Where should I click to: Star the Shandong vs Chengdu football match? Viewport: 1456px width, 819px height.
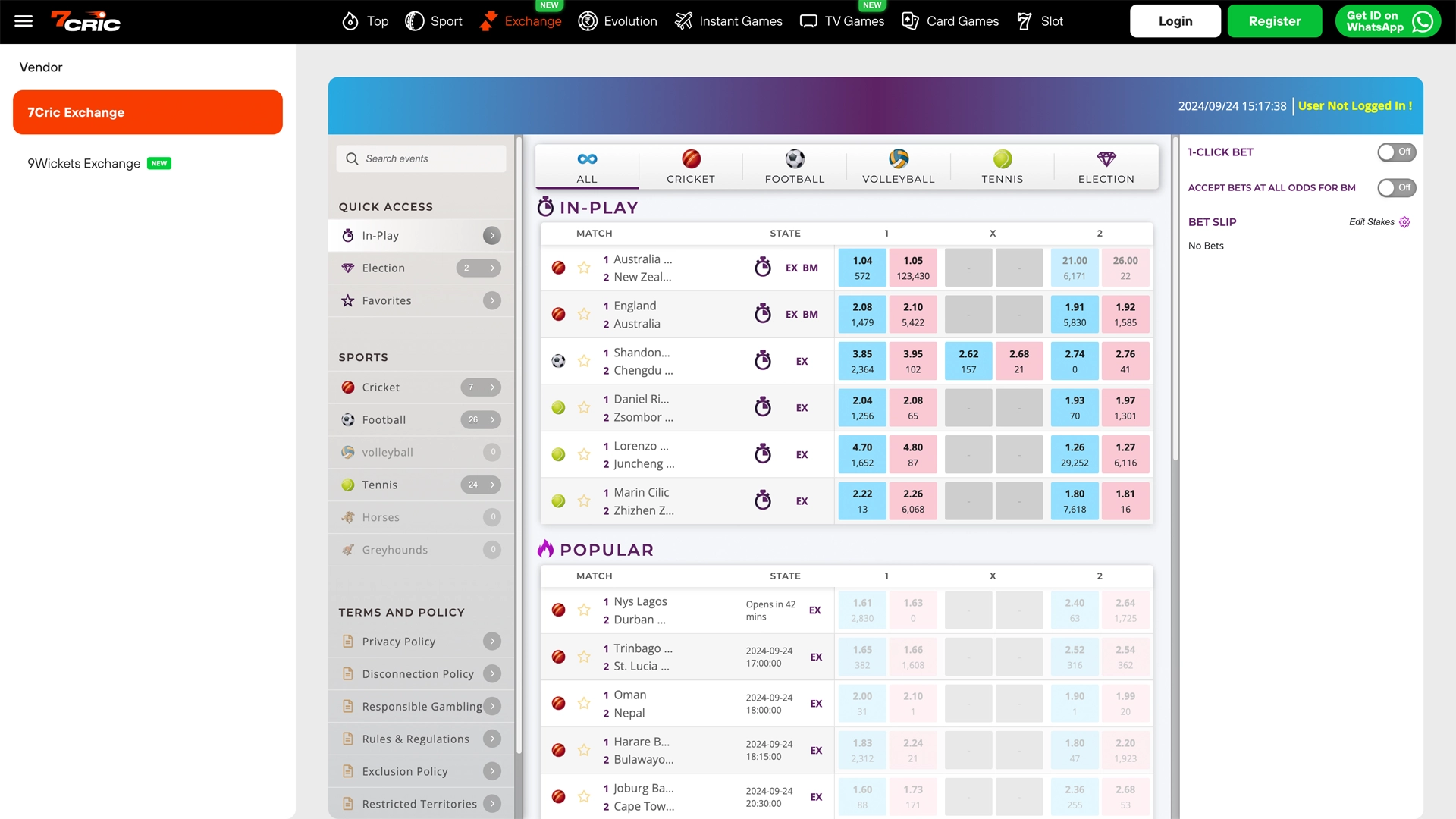pyautogui.click(x=584, y=361)
